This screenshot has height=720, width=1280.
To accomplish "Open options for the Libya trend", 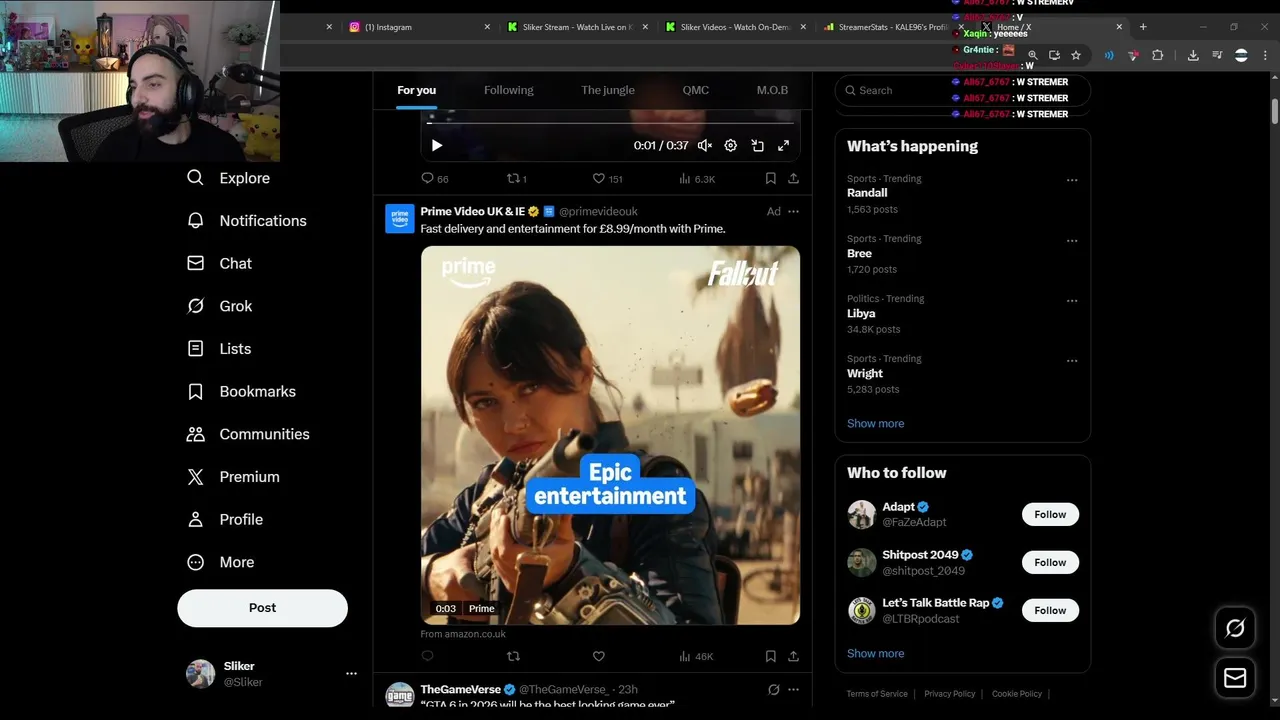I will pos(1072,301).
